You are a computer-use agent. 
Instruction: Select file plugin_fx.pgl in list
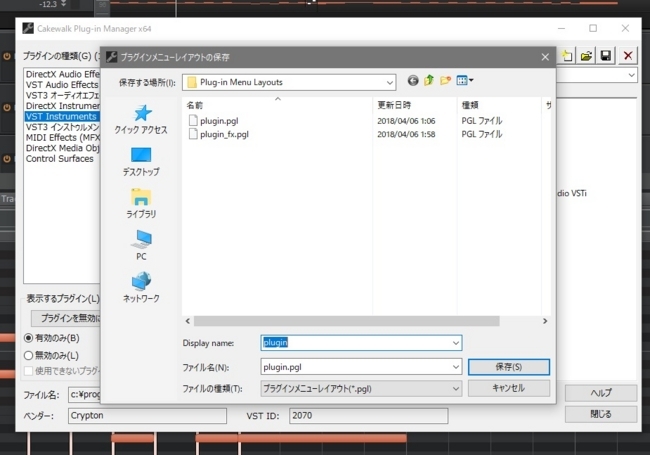[224, 134]
